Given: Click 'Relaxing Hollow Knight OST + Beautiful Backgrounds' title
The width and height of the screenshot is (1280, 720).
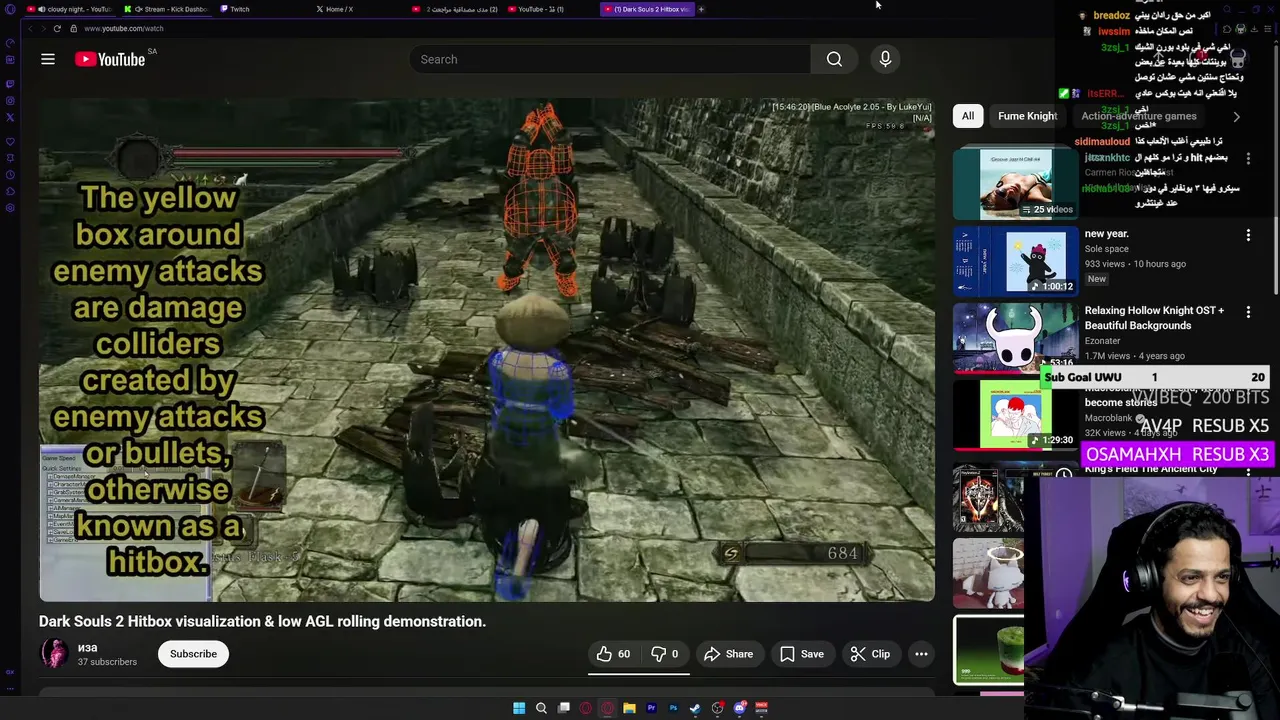Looking at the screenshot, I should (1154, 318).
